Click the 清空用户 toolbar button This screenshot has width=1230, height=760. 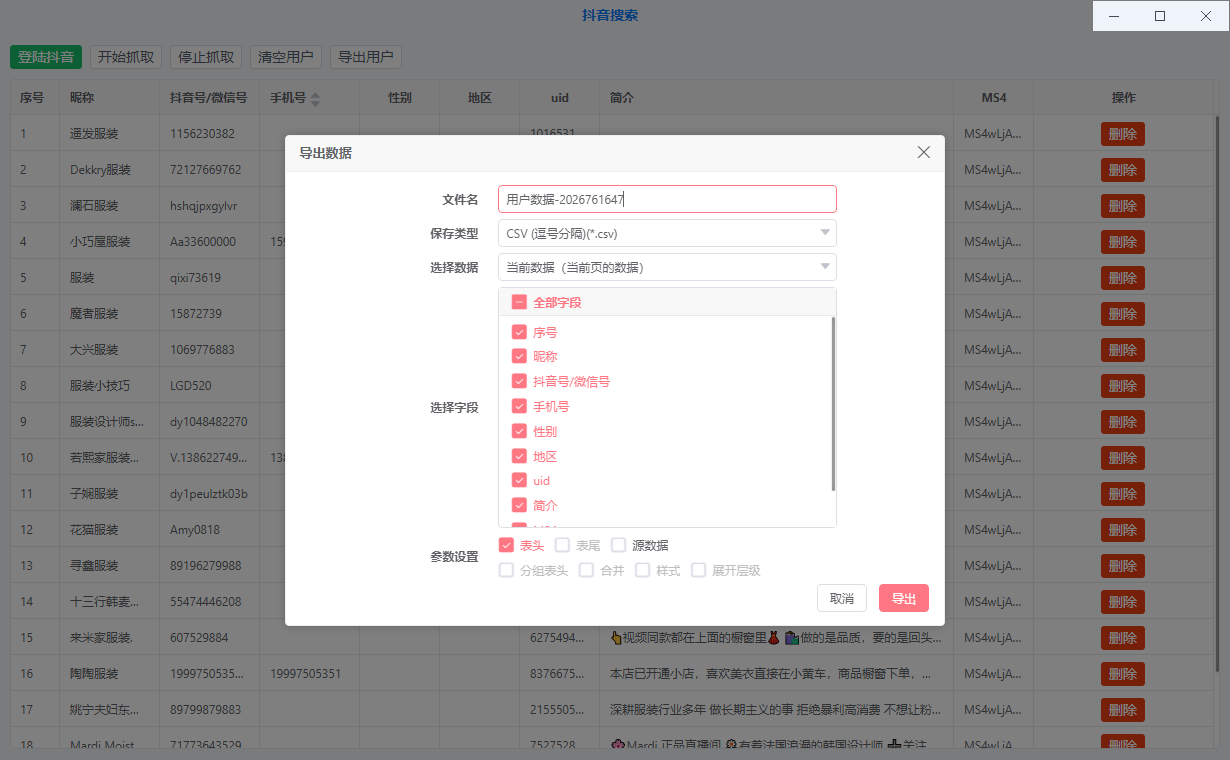pos(286,57)
